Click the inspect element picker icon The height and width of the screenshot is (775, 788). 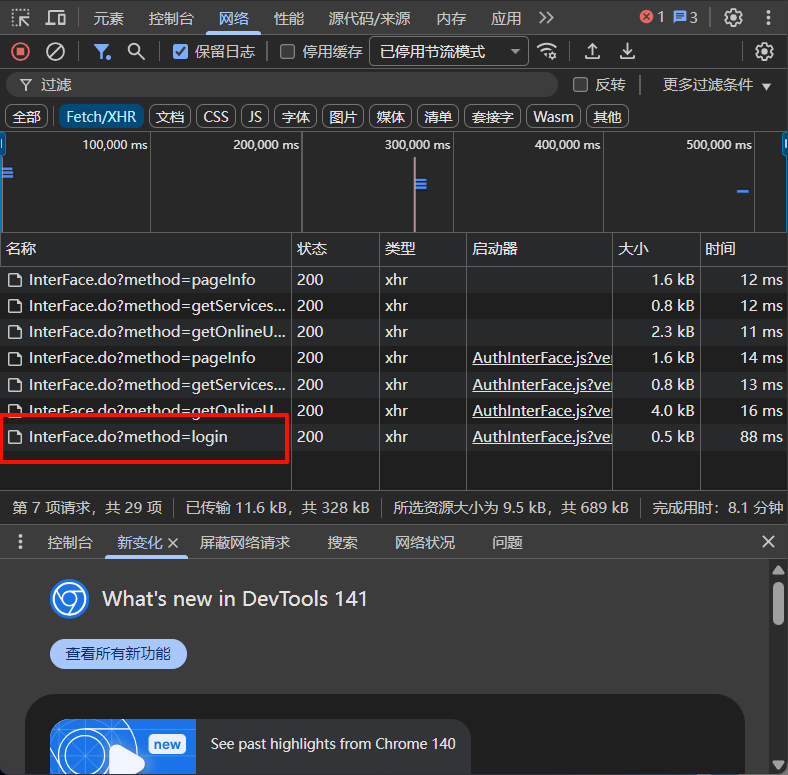[21, 17]
